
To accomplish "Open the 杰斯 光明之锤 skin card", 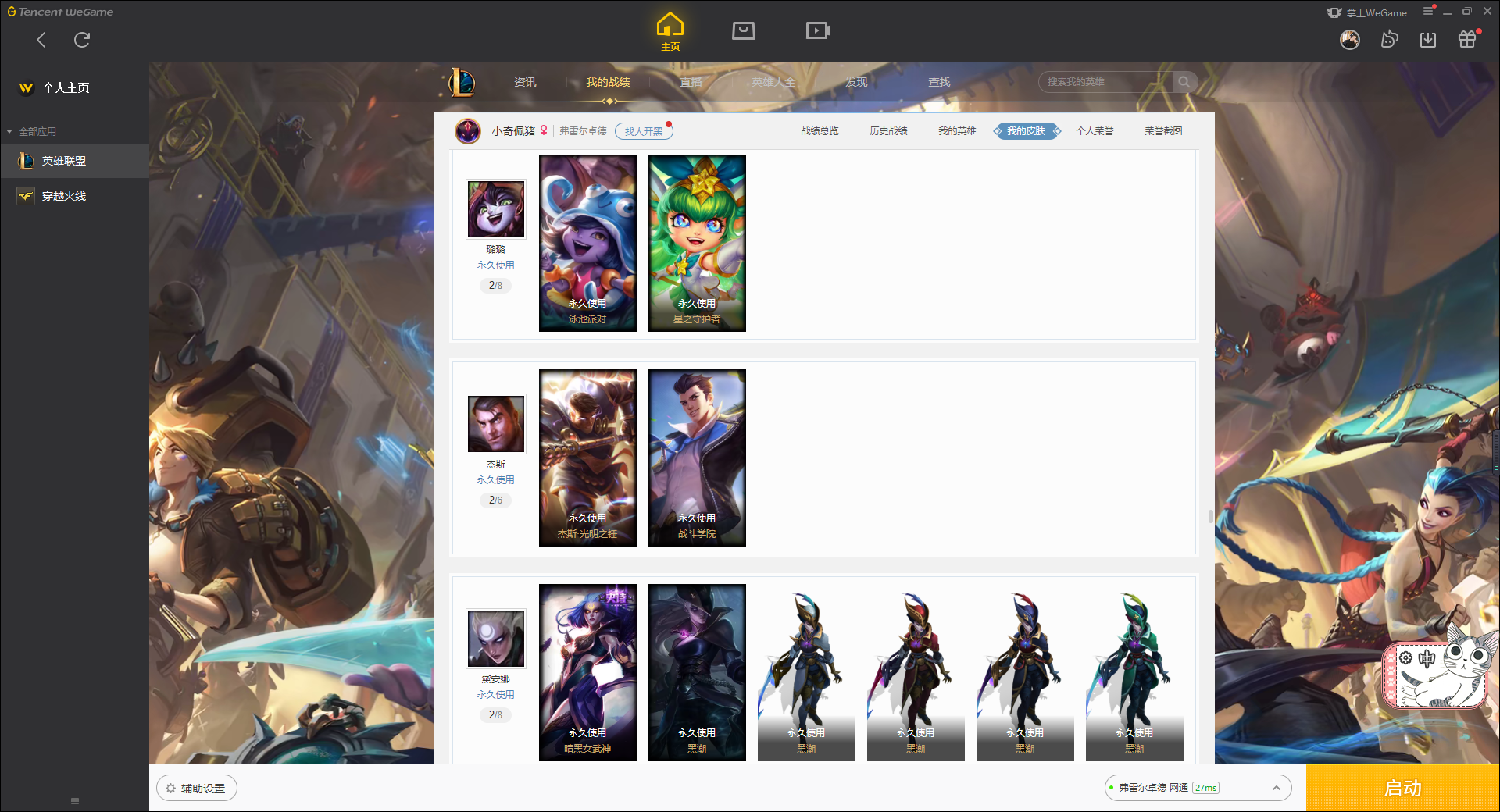I will point(587,458).
